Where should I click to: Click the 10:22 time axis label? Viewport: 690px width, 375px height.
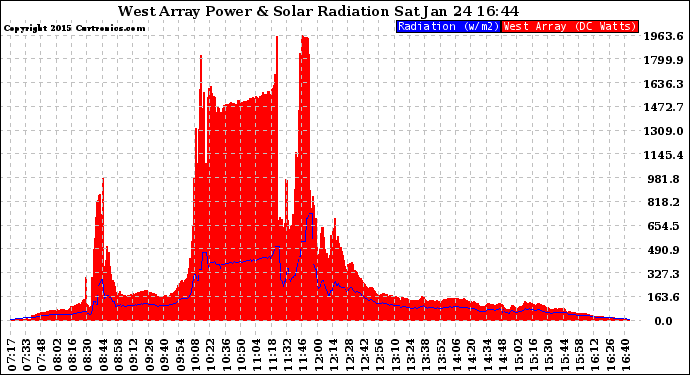(210, 355)
